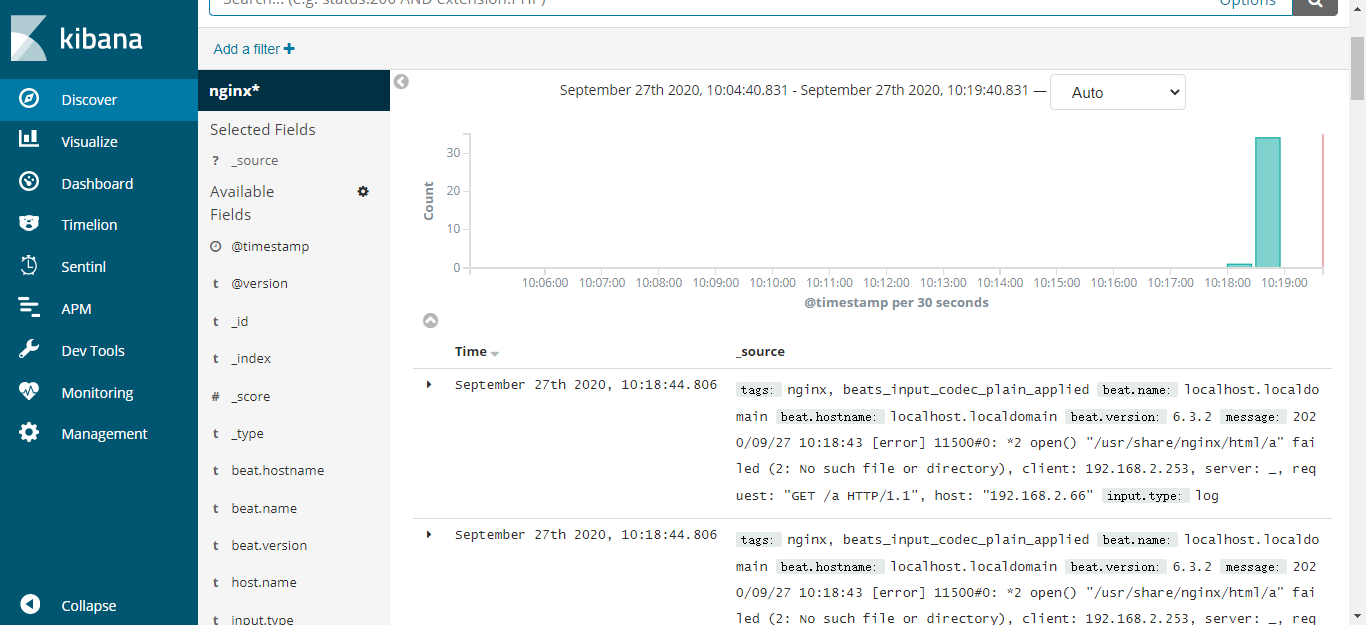
Task: Open Monitoring heartbeat icon
Action: pyautogui.click(x=29, y=392)
